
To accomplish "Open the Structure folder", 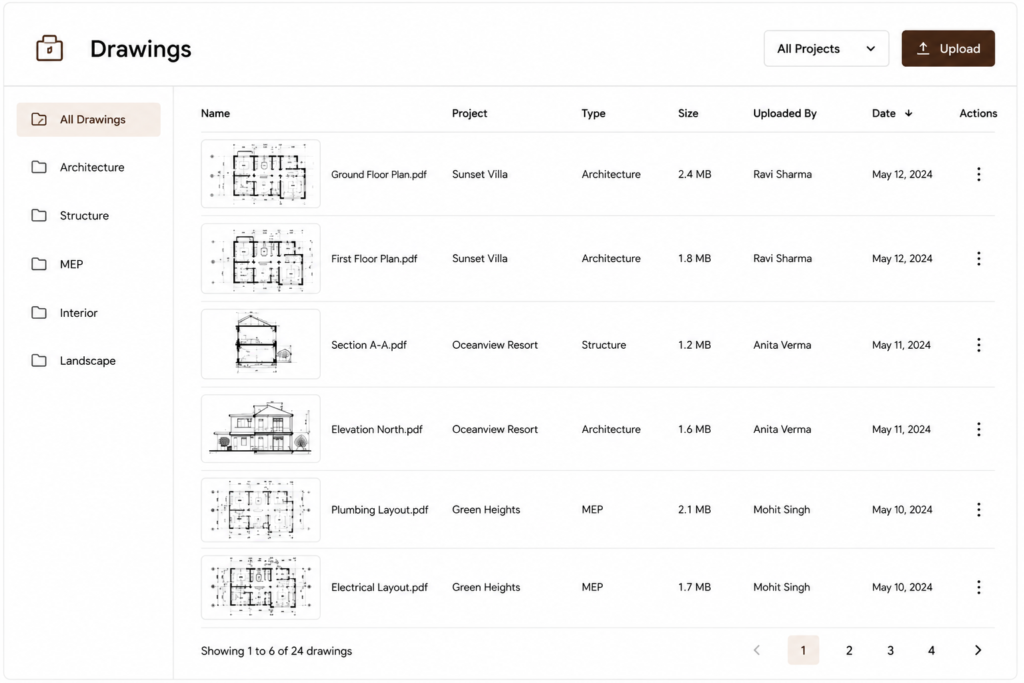I will pyautogui.click(x=88, y=215).
